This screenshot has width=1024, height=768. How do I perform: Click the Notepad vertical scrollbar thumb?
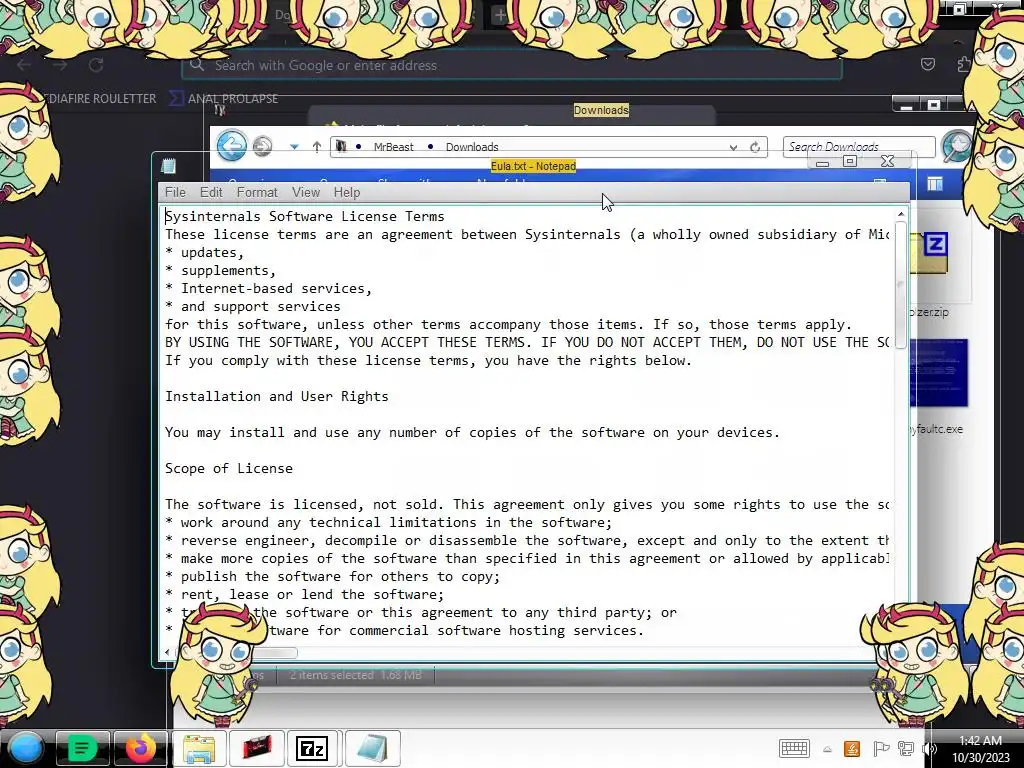pos(901,286)
